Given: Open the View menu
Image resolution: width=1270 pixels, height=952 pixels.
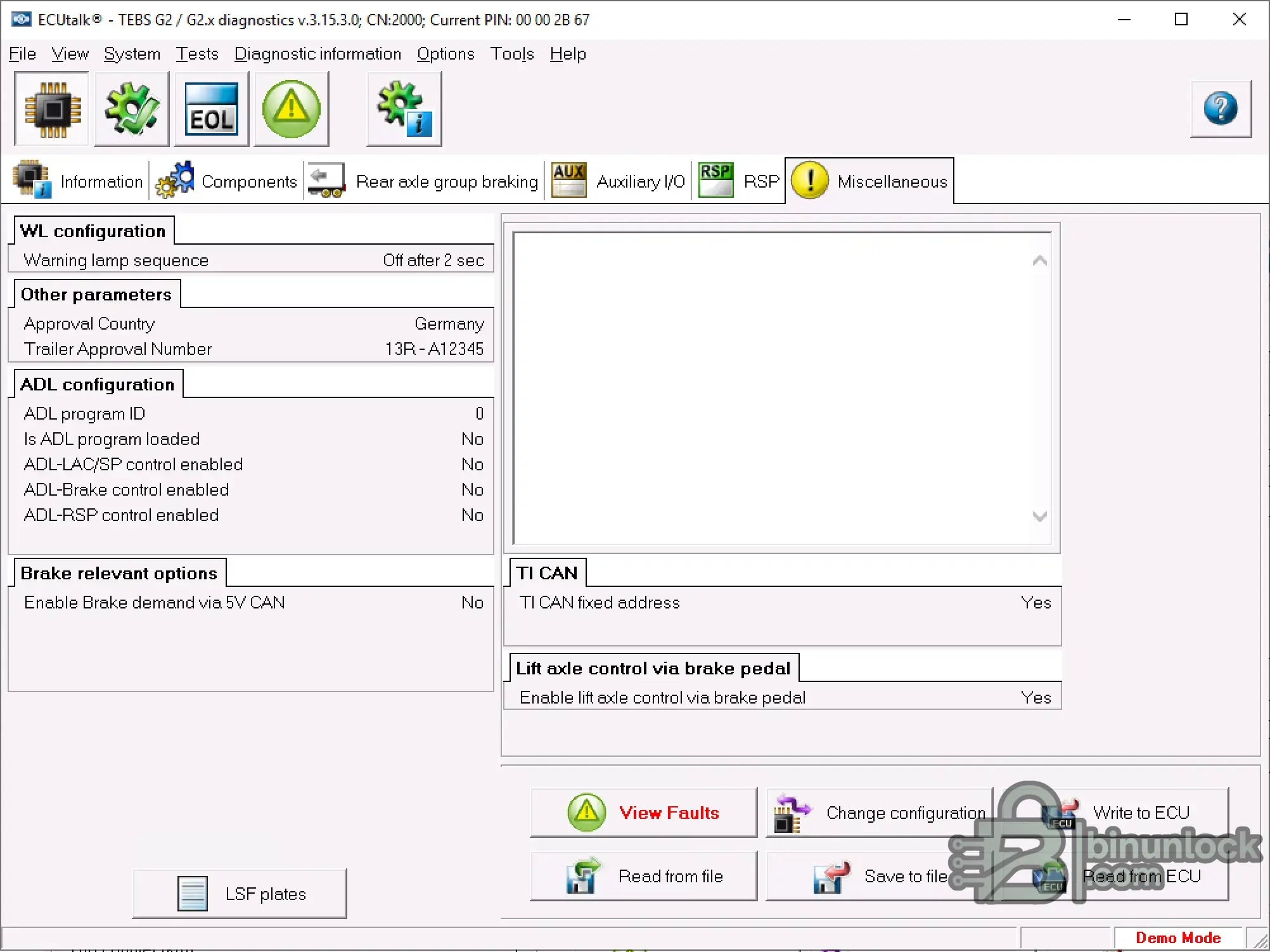Looking at the screenshot, I should click(x=70, y=54).
